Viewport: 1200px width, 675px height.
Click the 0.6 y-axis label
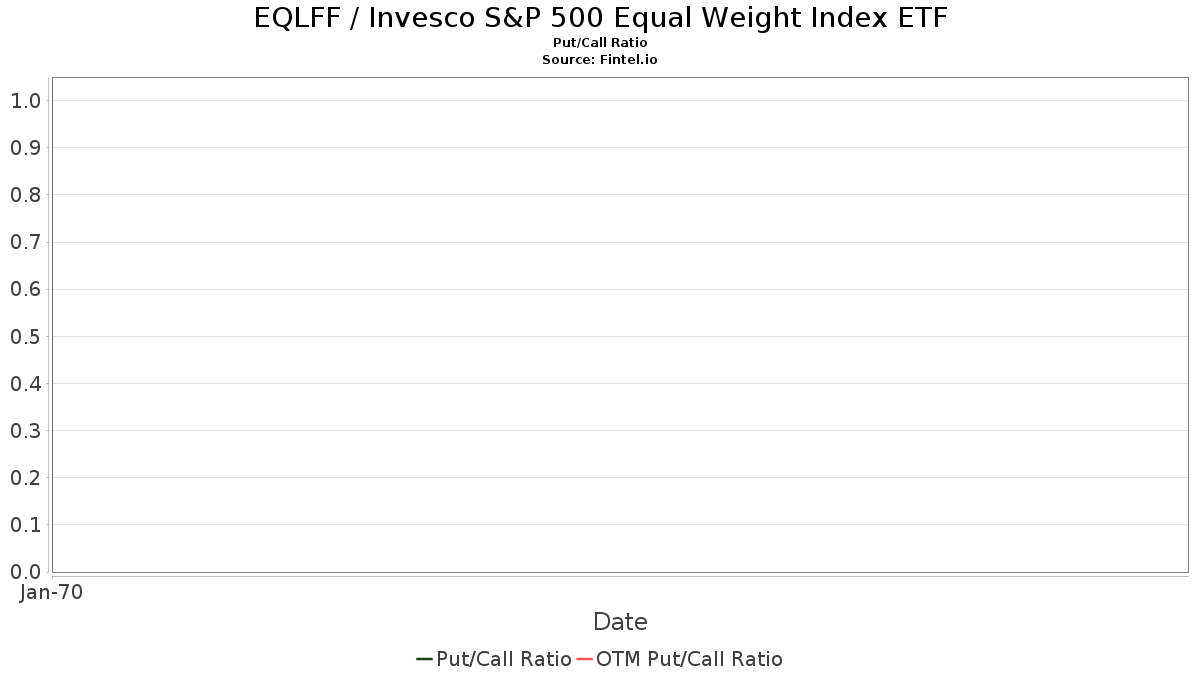[25, 289]
